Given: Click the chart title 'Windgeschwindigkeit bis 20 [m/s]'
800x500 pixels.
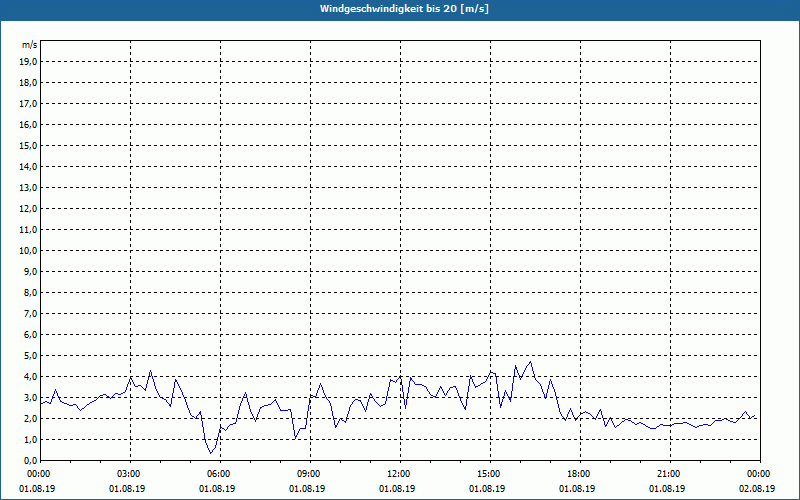Looking at the screenshot, I should [x=404, y=9].
